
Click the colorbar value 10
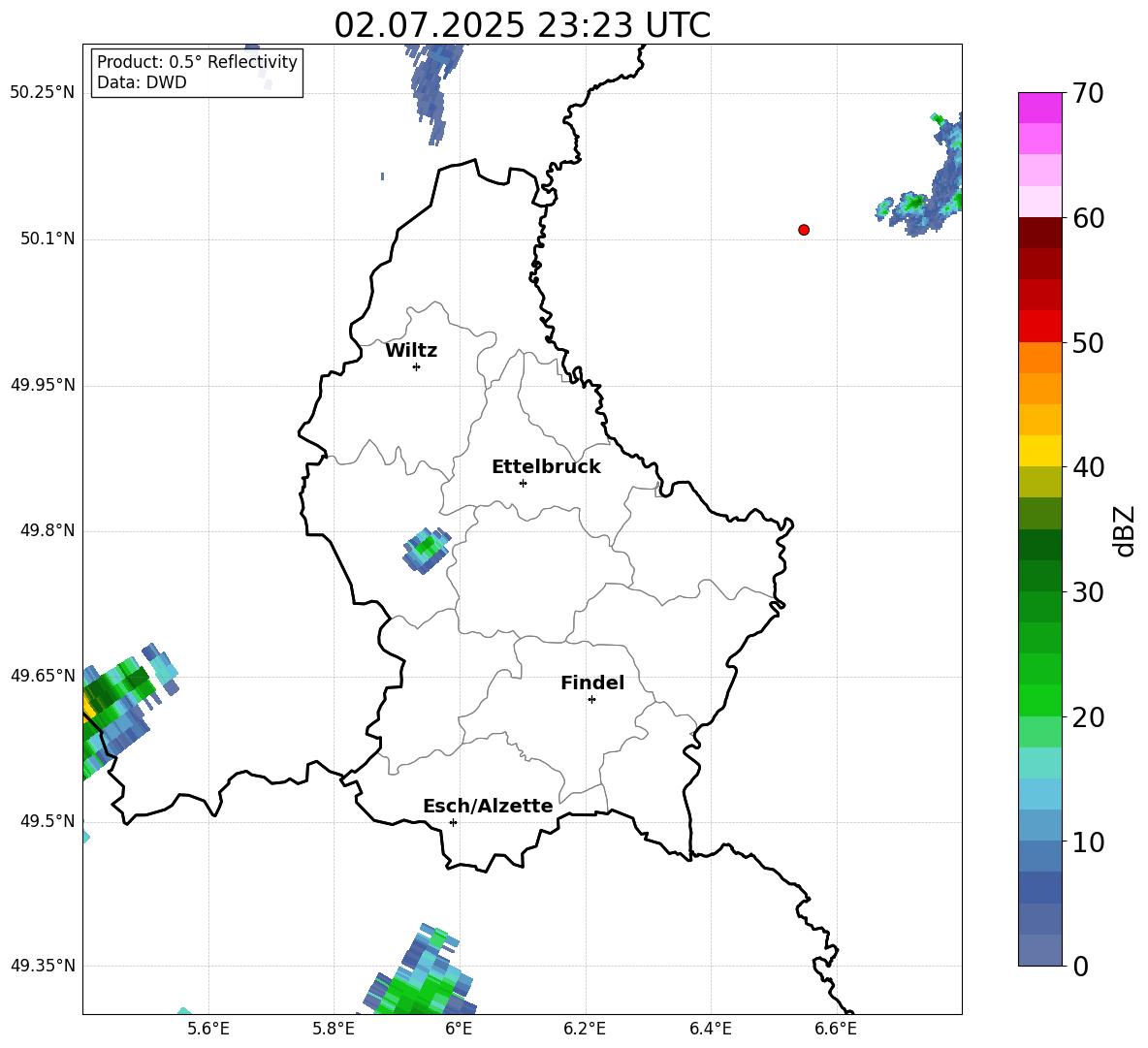(1088, 842)
